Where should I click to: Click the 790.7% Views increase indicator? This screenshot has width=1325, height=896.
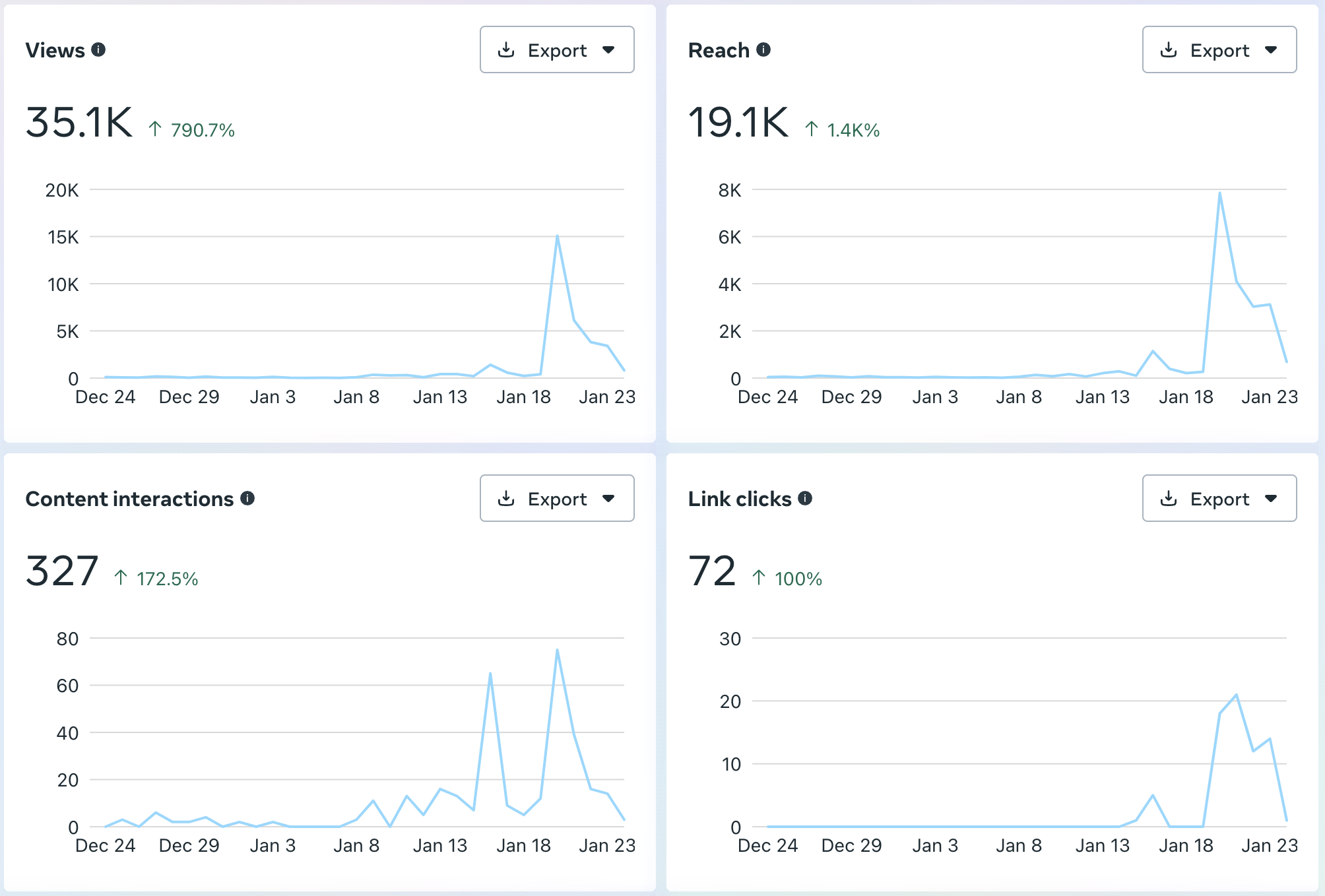(x=191, y=130)
